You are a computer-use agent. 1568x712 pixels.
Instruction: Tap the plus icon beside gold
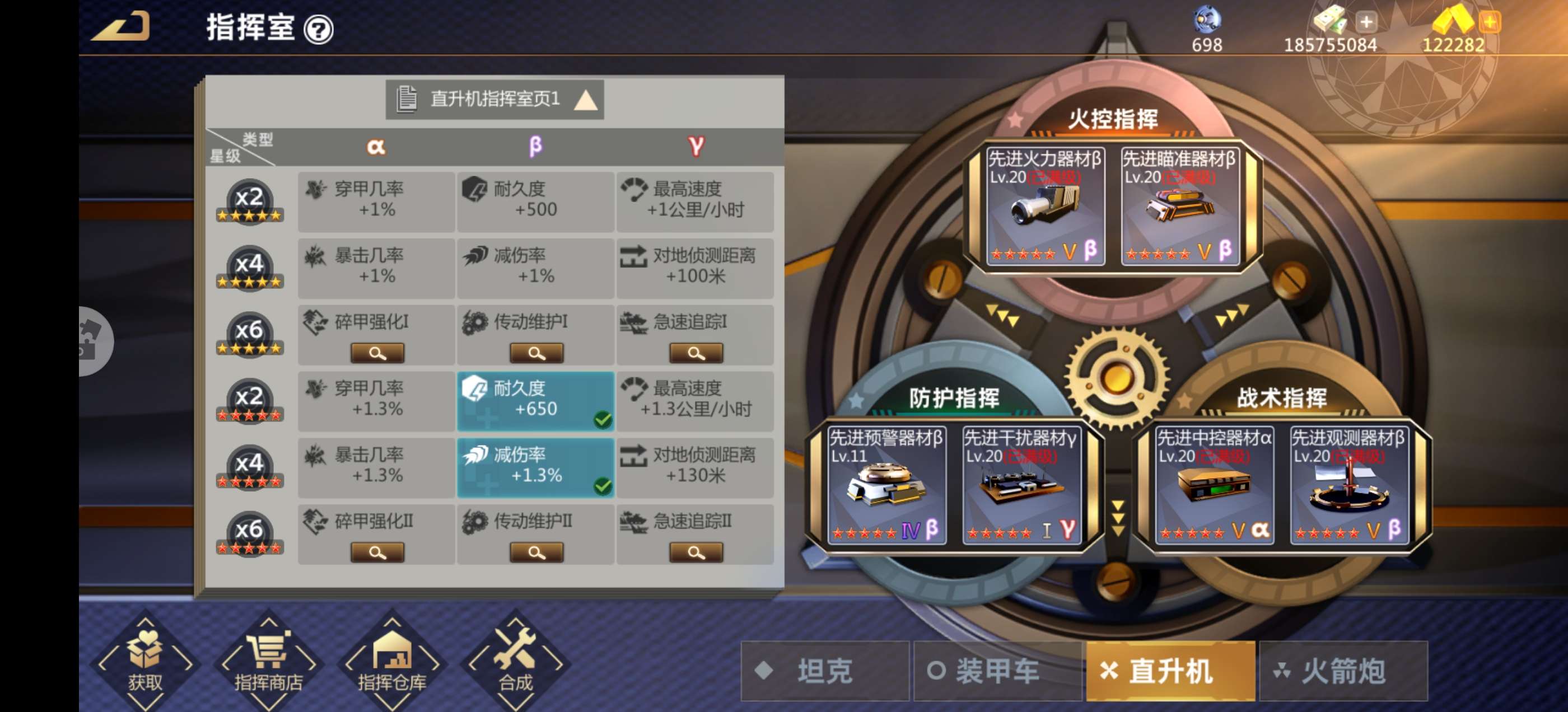pos(1490,22)
